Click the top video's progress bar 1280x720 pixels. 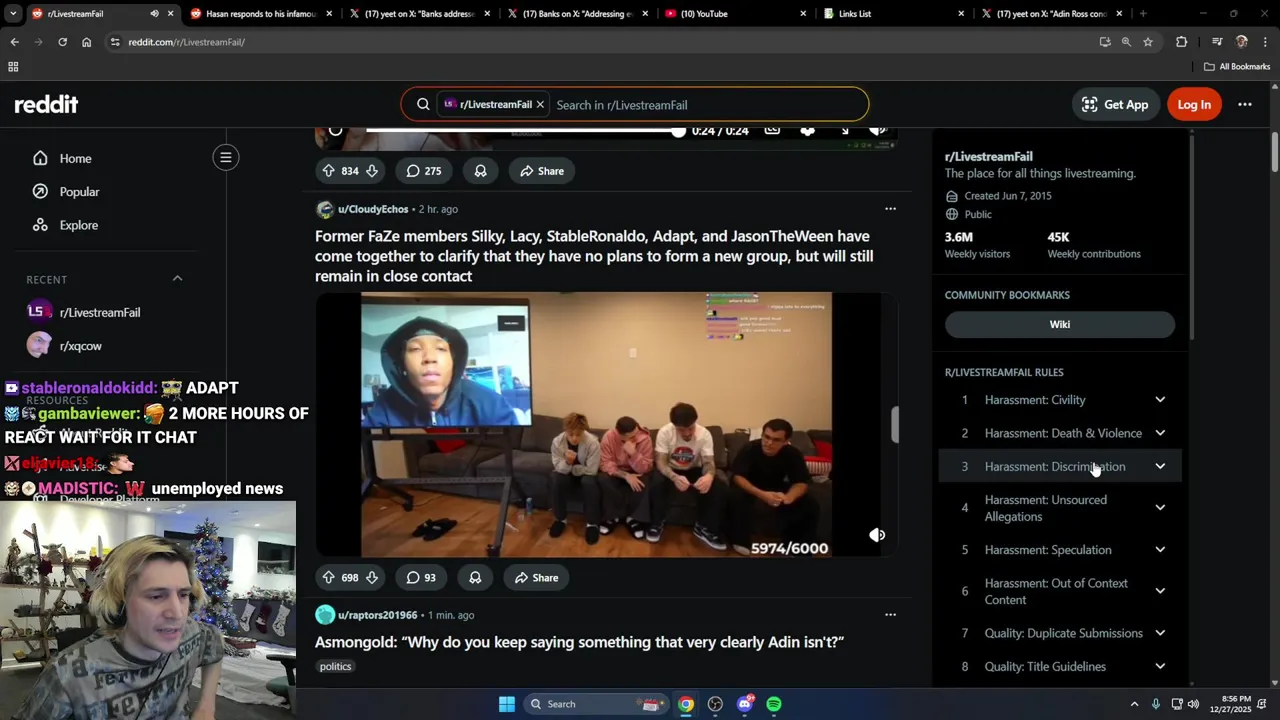point(525,131)
